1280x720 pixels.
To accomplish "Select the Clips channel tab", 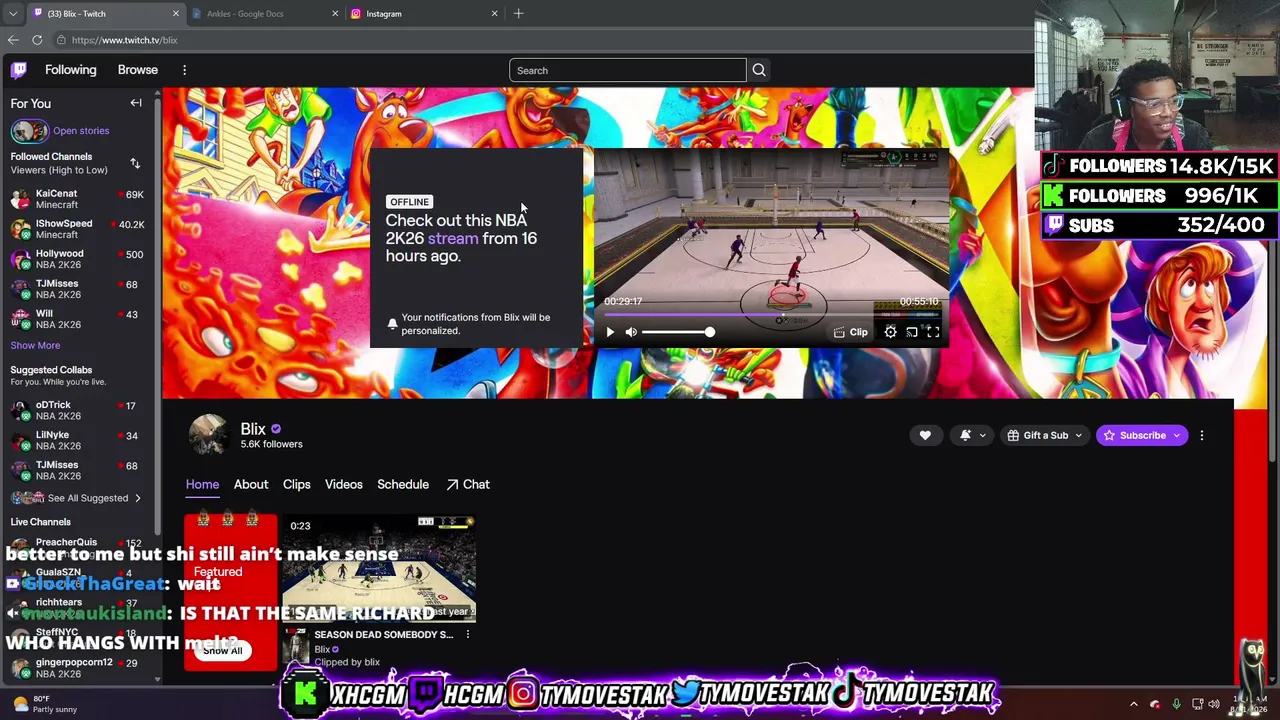I will [x=296, y=484].
